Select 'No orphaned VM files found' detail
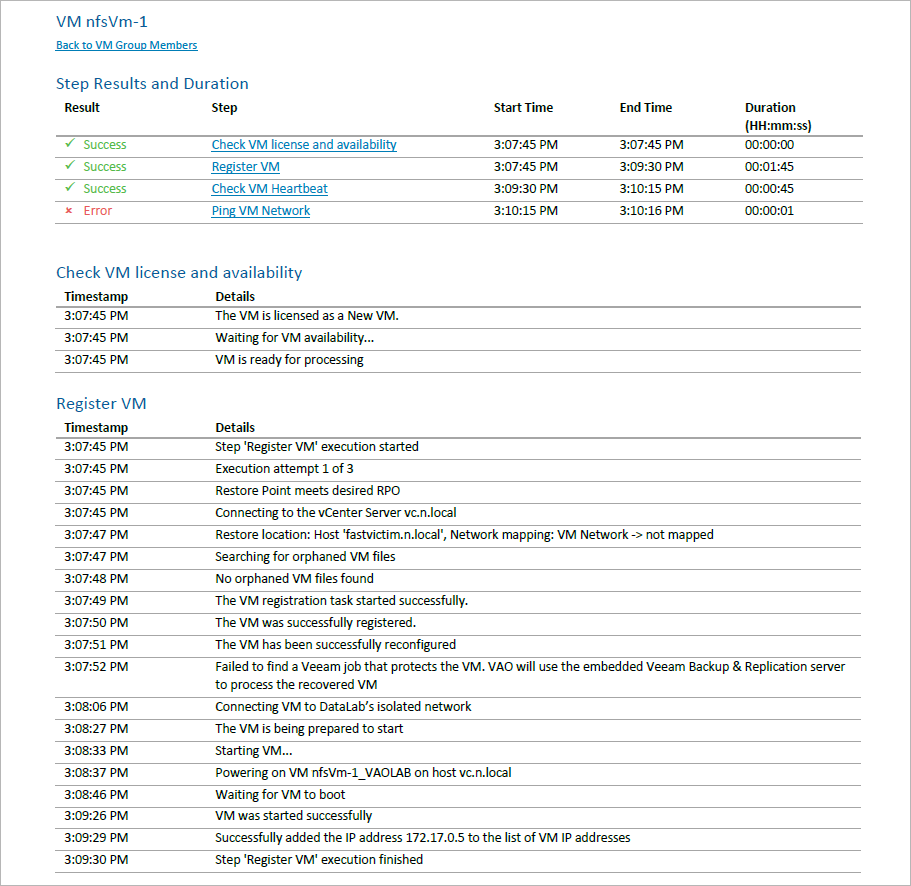The height and width of the screenshot is (886, 911). click(x=294, y=579)
